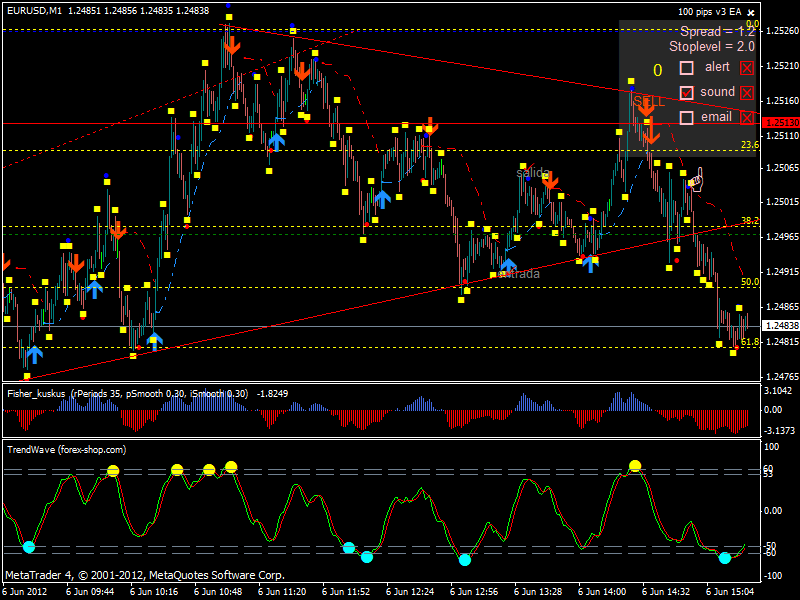Click the 1.24965 price scale value
This screenshot has width=800, height=600.
pyautogui.click(x=782, y=237)
